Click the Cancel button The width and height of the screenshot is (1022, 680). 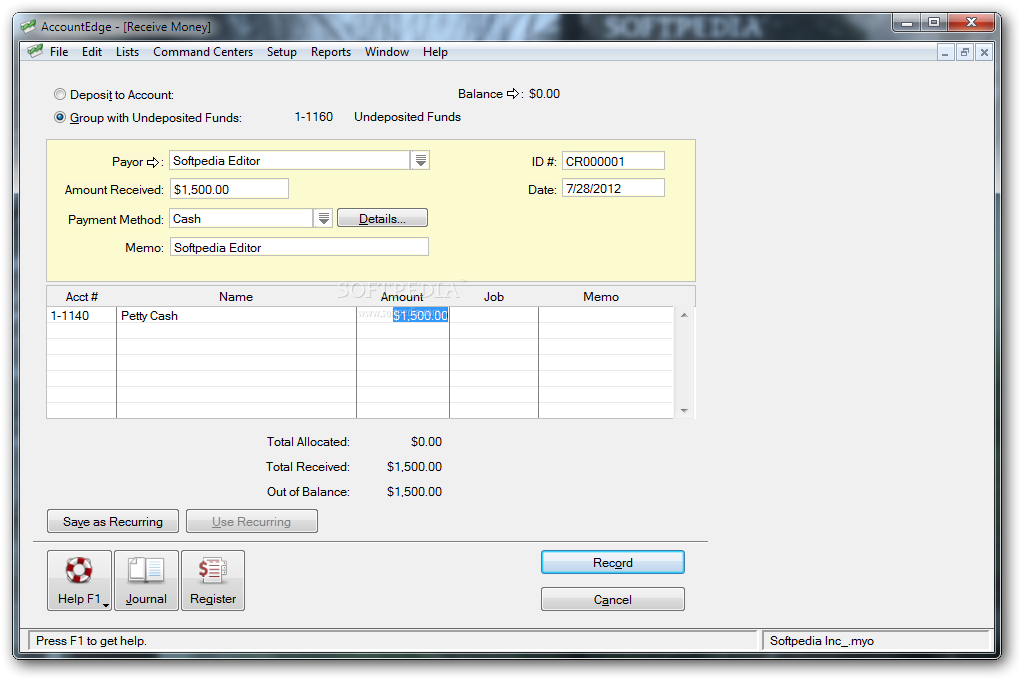pyautogui.click(x=613, y=600)
